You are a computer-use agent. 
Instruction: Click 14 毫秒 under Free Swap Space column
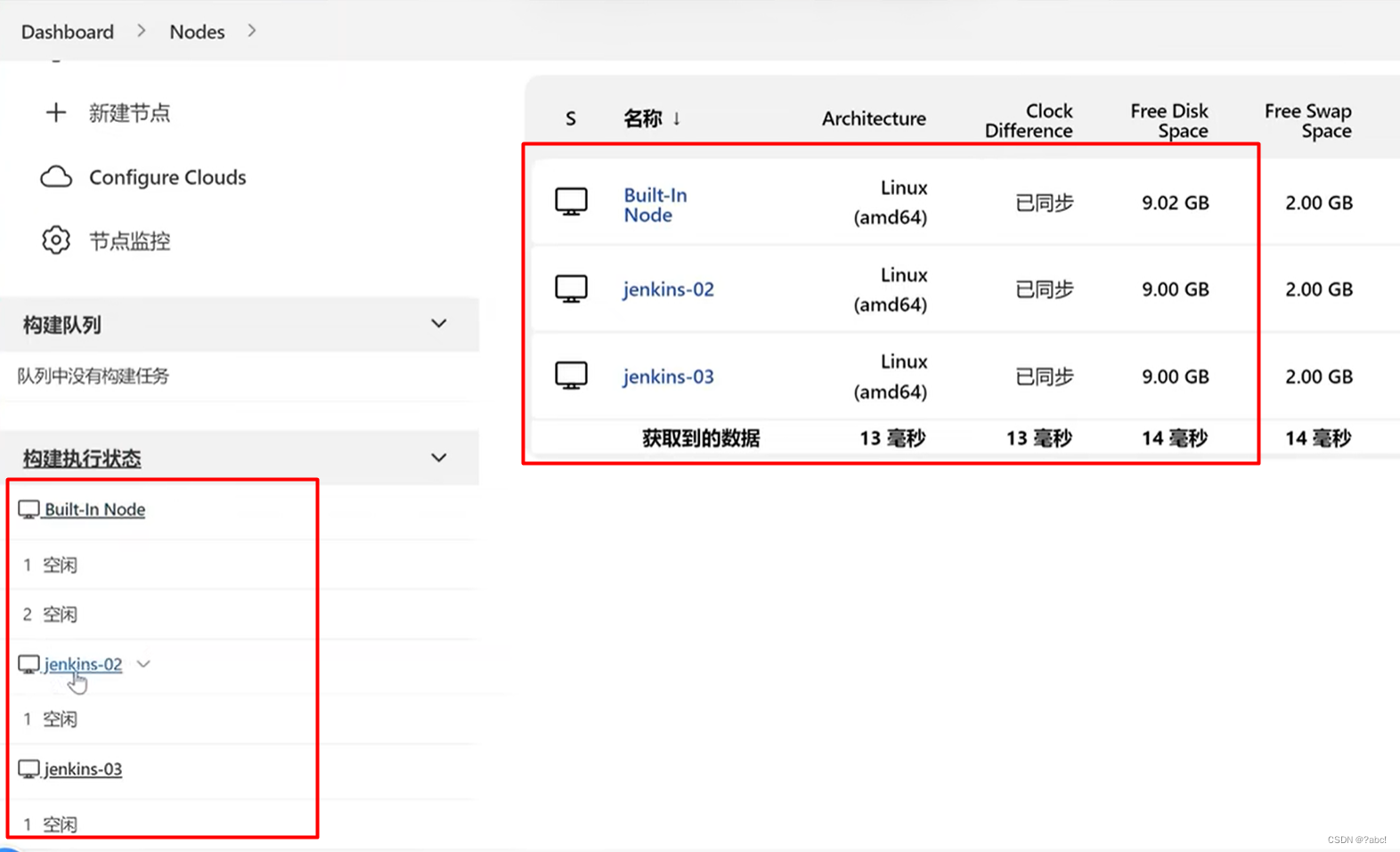tap(1318, 438)
